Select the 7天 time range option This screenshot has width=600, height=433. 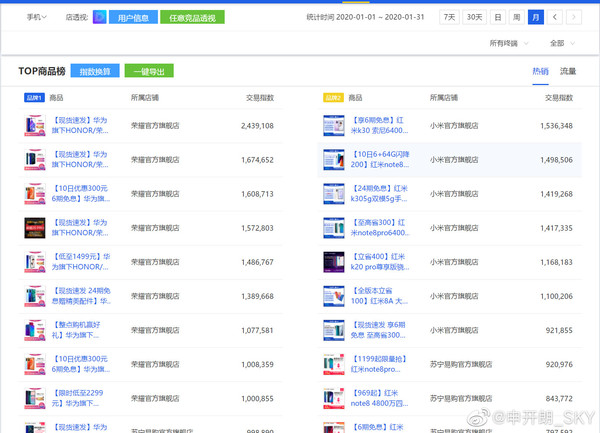(x=449, y=17)
